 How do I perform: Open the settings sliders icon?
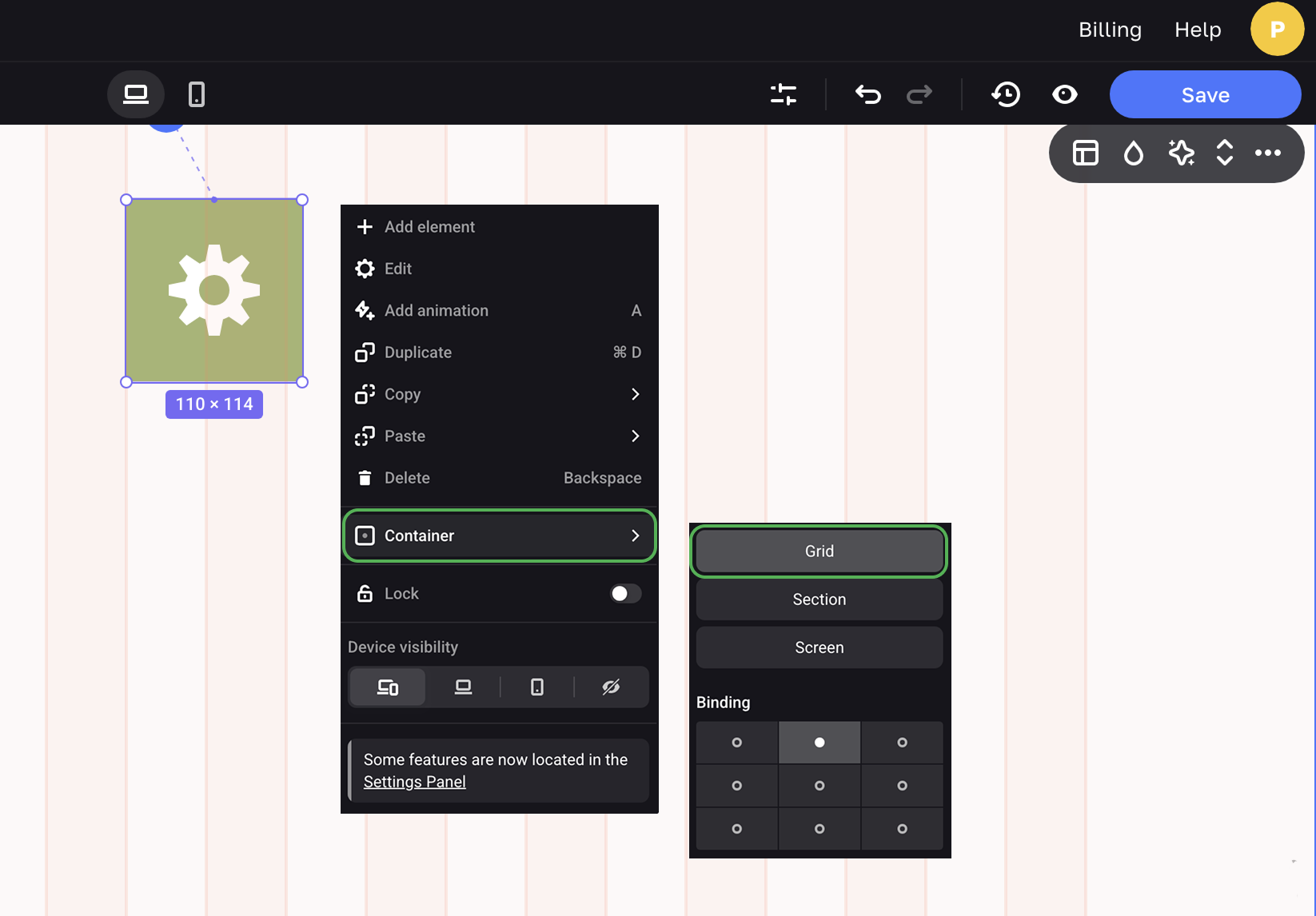783,94
